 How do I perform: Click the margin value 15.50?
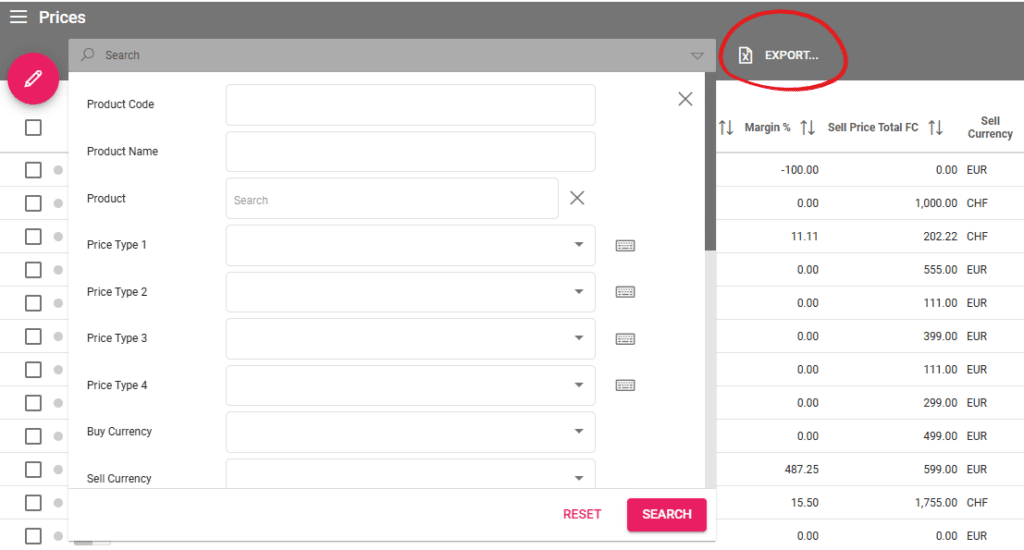(x=804, y=503)
